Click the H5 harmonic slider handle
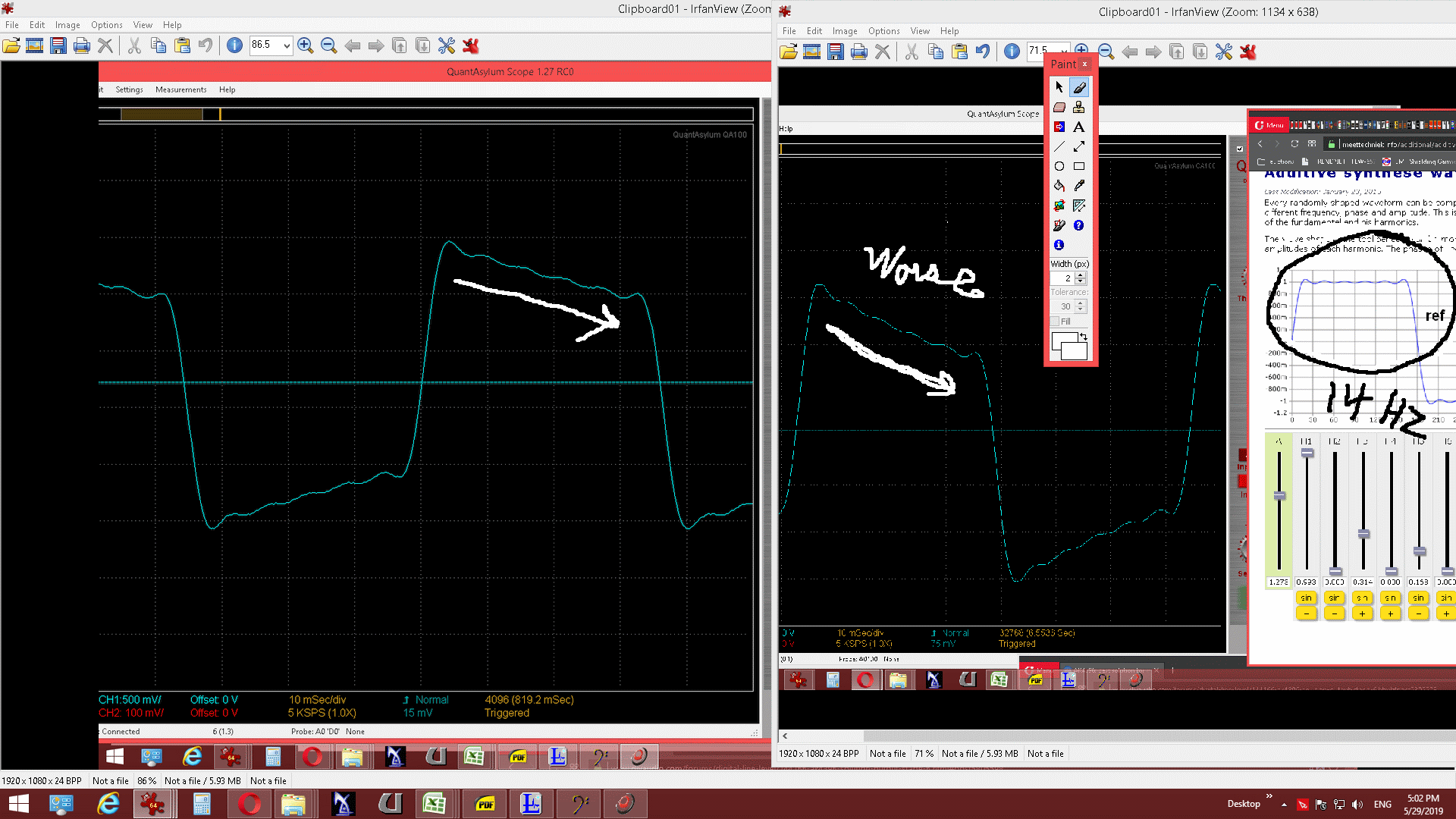The height and width of the screenshot is (819, 1456). point(1420,551)
